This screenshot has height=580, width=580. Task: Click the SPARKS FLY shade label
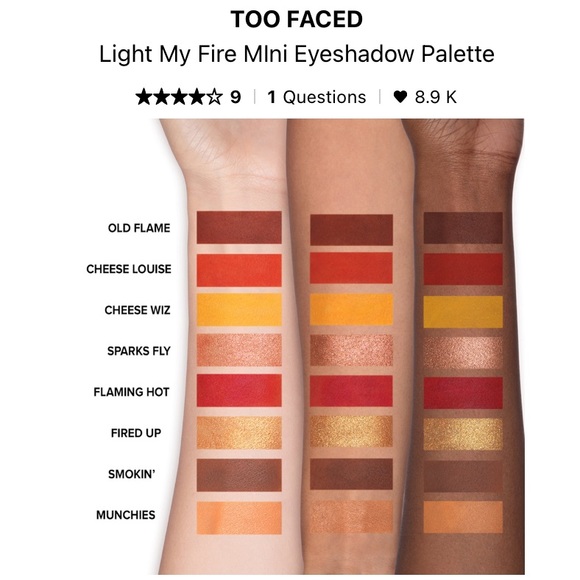coord(139,351)
